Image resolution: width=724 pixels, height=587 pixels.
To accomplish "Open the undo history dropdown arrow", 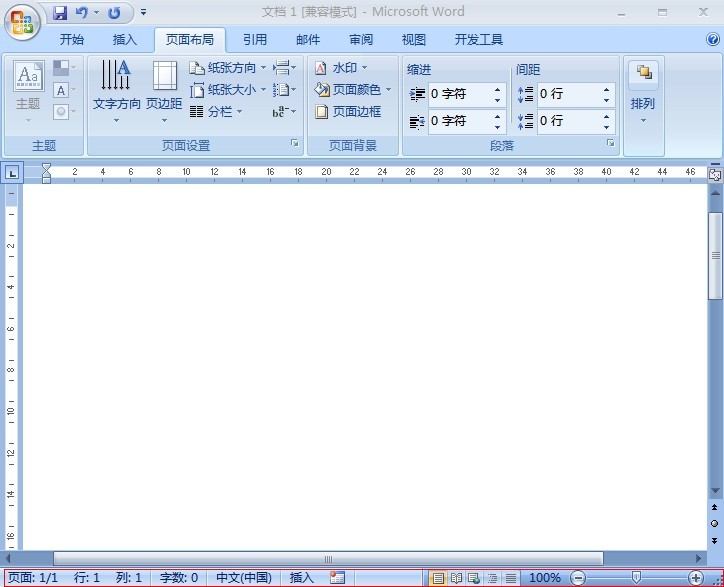I will coord(97,12).
